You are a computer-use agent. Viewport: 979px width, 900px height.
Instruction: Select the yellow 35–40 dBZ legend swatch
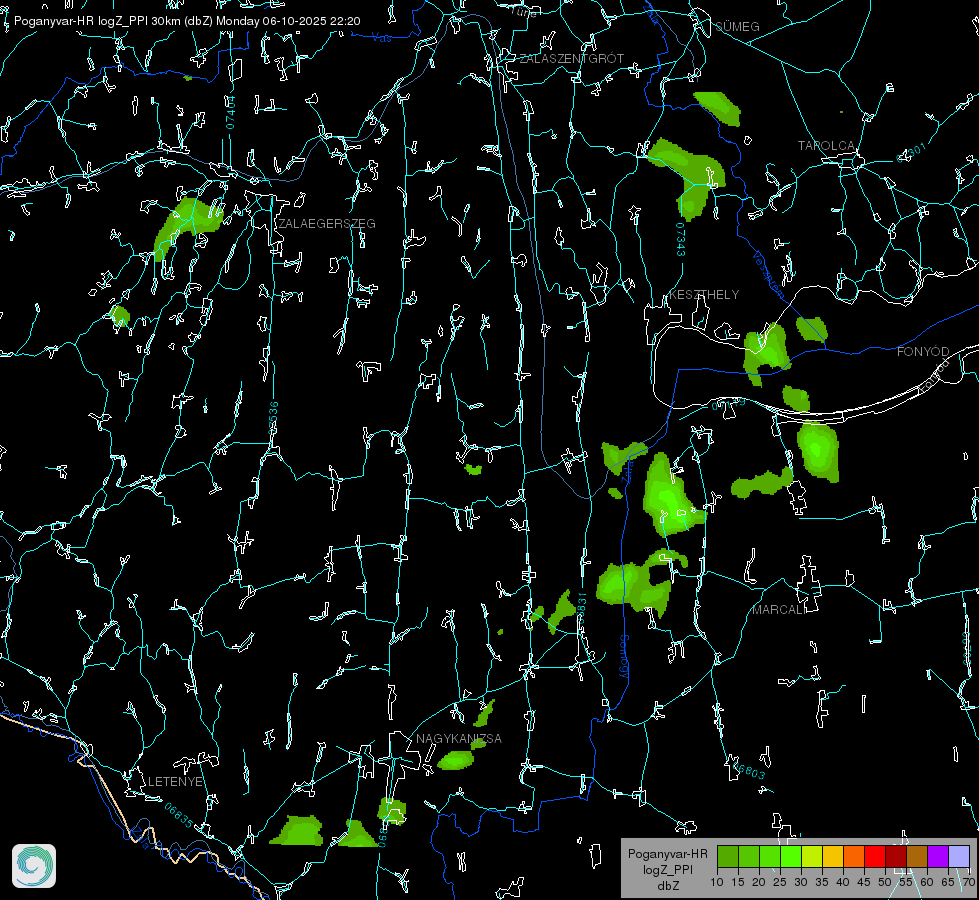click(x=832, y=856)
